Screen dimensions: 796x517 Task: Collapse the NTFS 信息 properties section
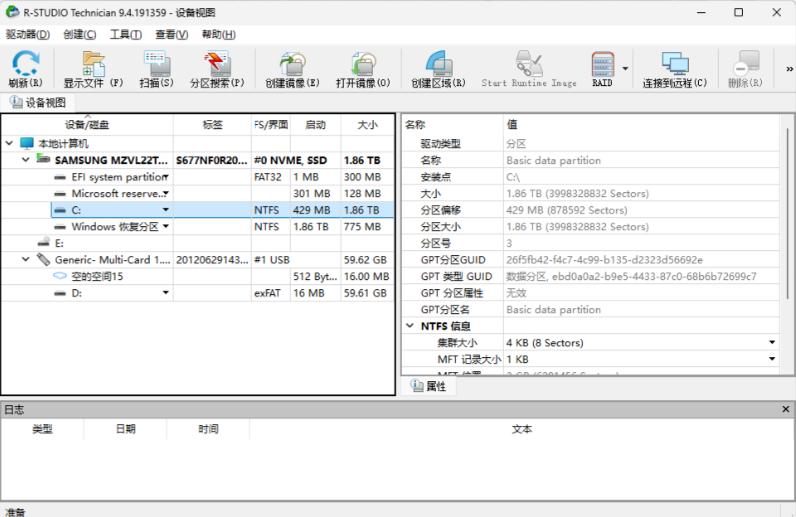click(411, 326)
